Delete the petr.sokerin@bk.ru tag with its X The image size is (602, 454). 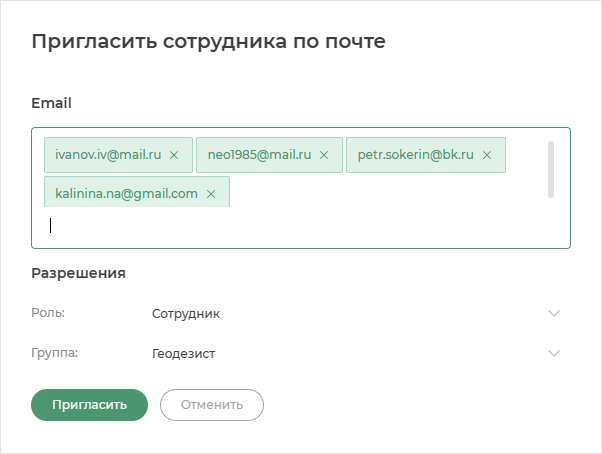(x=487, y=155)
